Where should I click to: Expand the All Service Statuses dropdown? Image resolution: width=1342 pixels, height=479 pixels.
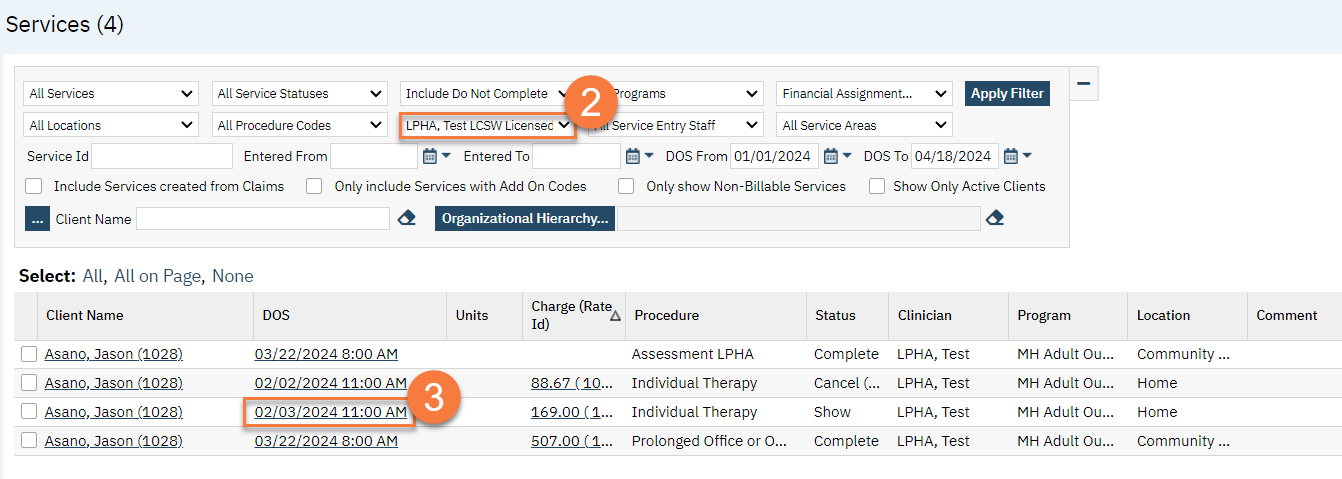299,94
